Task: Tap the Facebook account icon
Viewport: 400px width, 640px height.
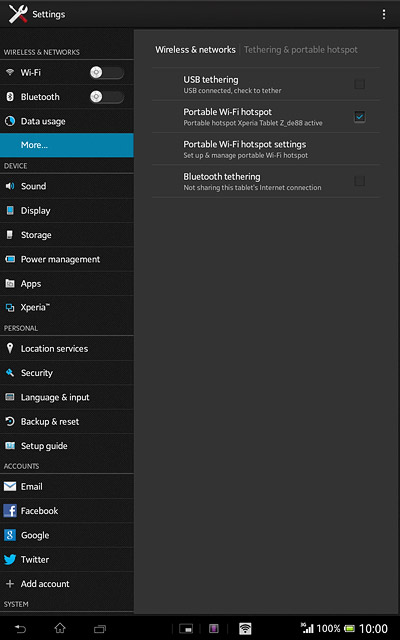Action: 10,511
